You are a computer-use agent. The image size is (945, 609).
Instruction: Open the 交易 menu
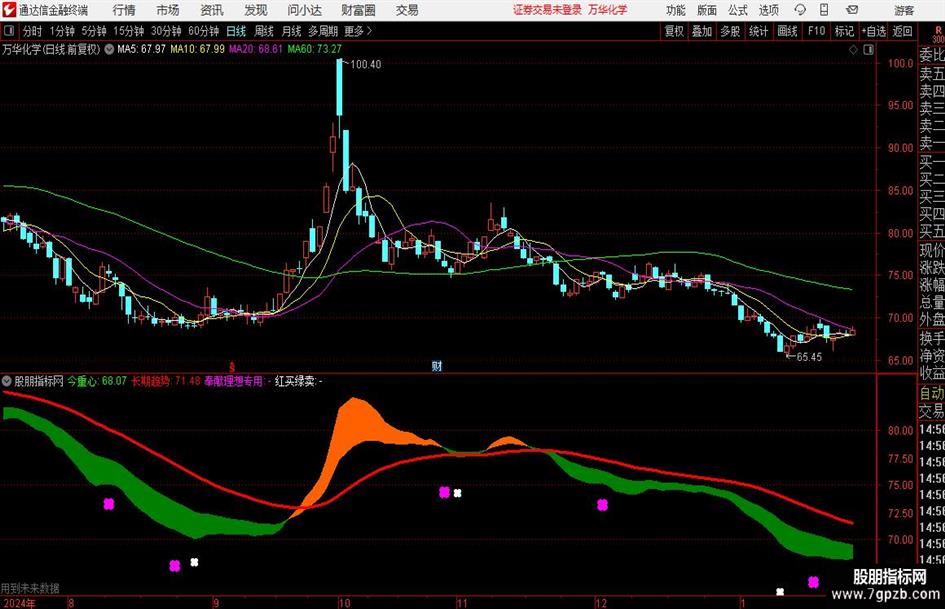coord(407,10)
